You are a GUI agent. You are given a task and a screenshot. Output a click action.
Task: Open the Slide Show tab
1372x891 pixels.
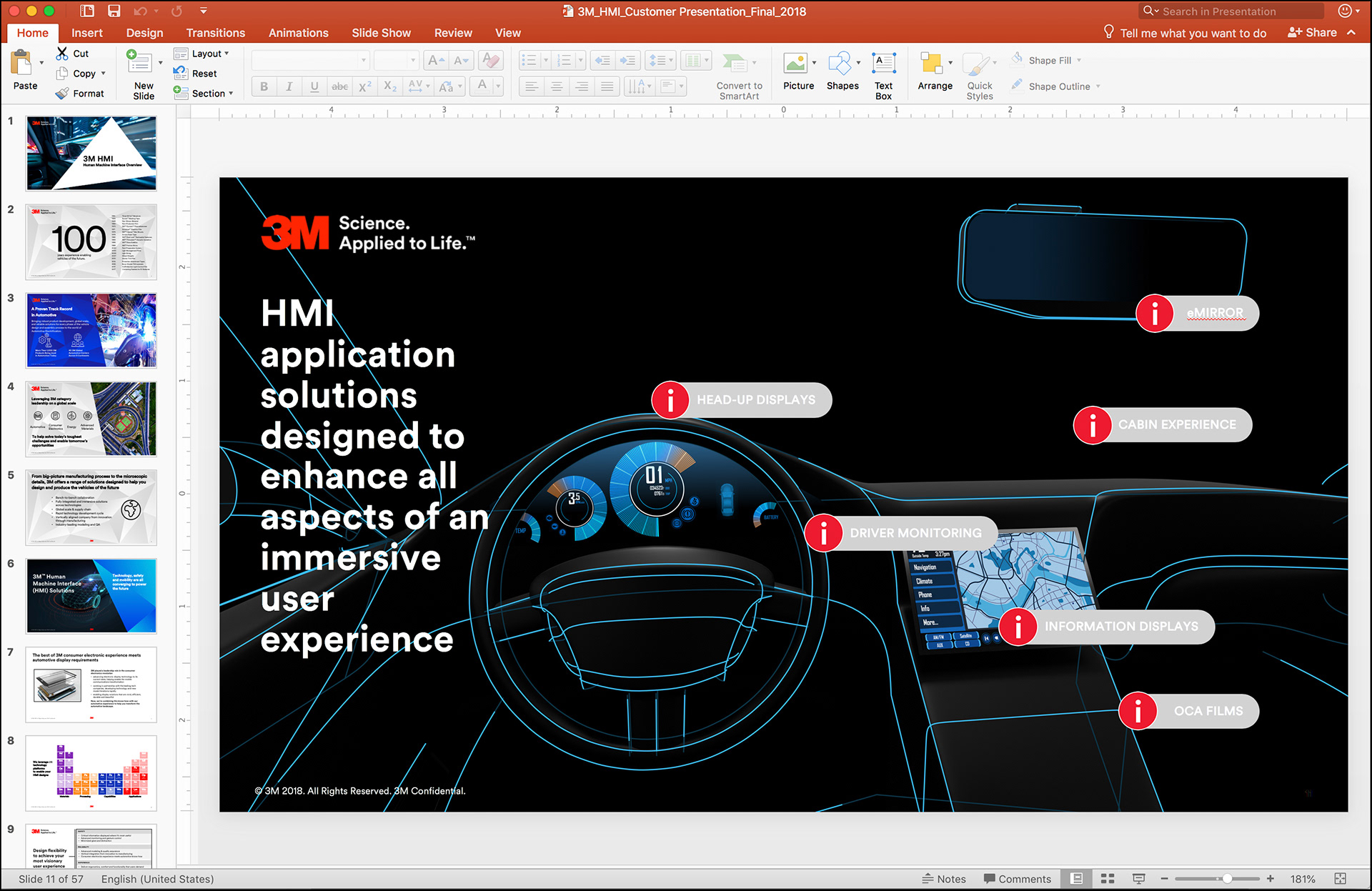pos(381,33)
